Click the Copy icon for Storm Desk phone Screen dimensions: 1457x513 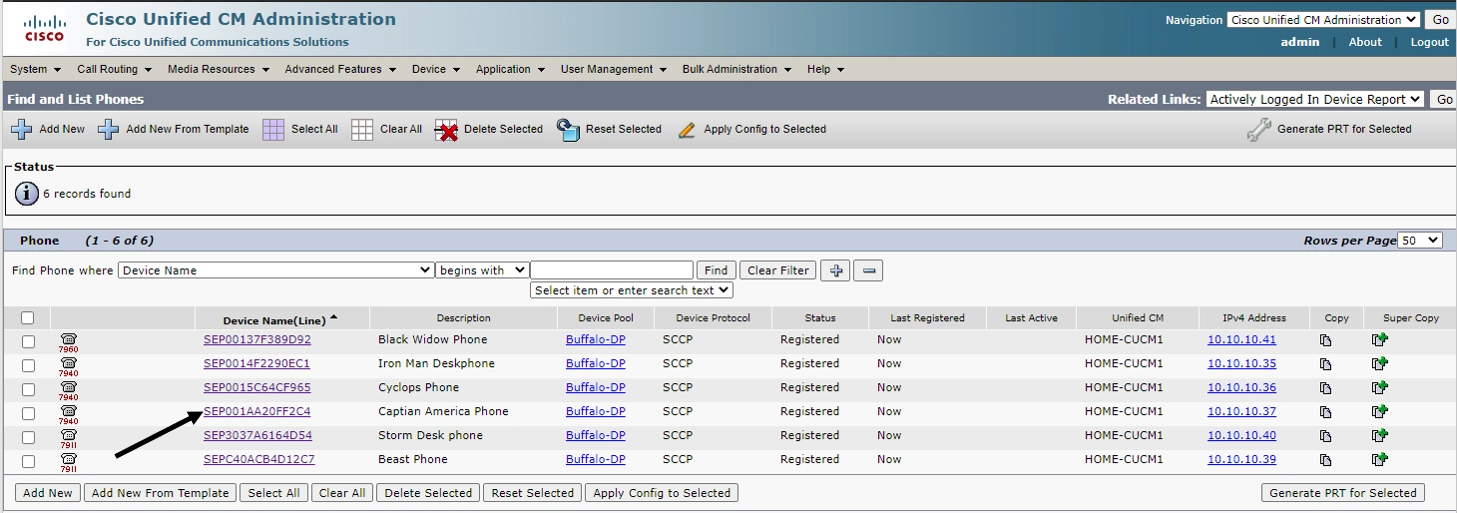pyautogui.click(x=1326, y=436)
